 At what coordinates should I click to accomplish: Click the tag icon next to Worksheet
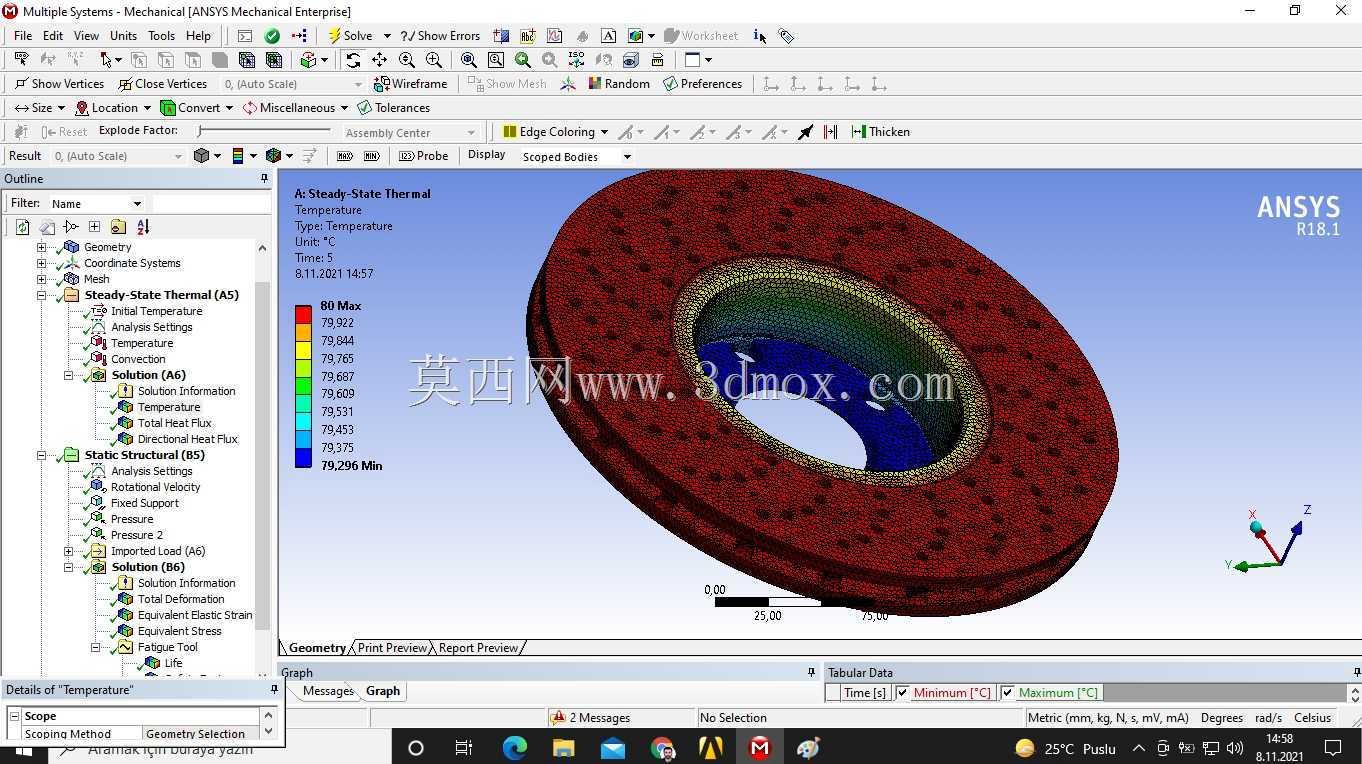pyautogui.click(x=786, y=36)
